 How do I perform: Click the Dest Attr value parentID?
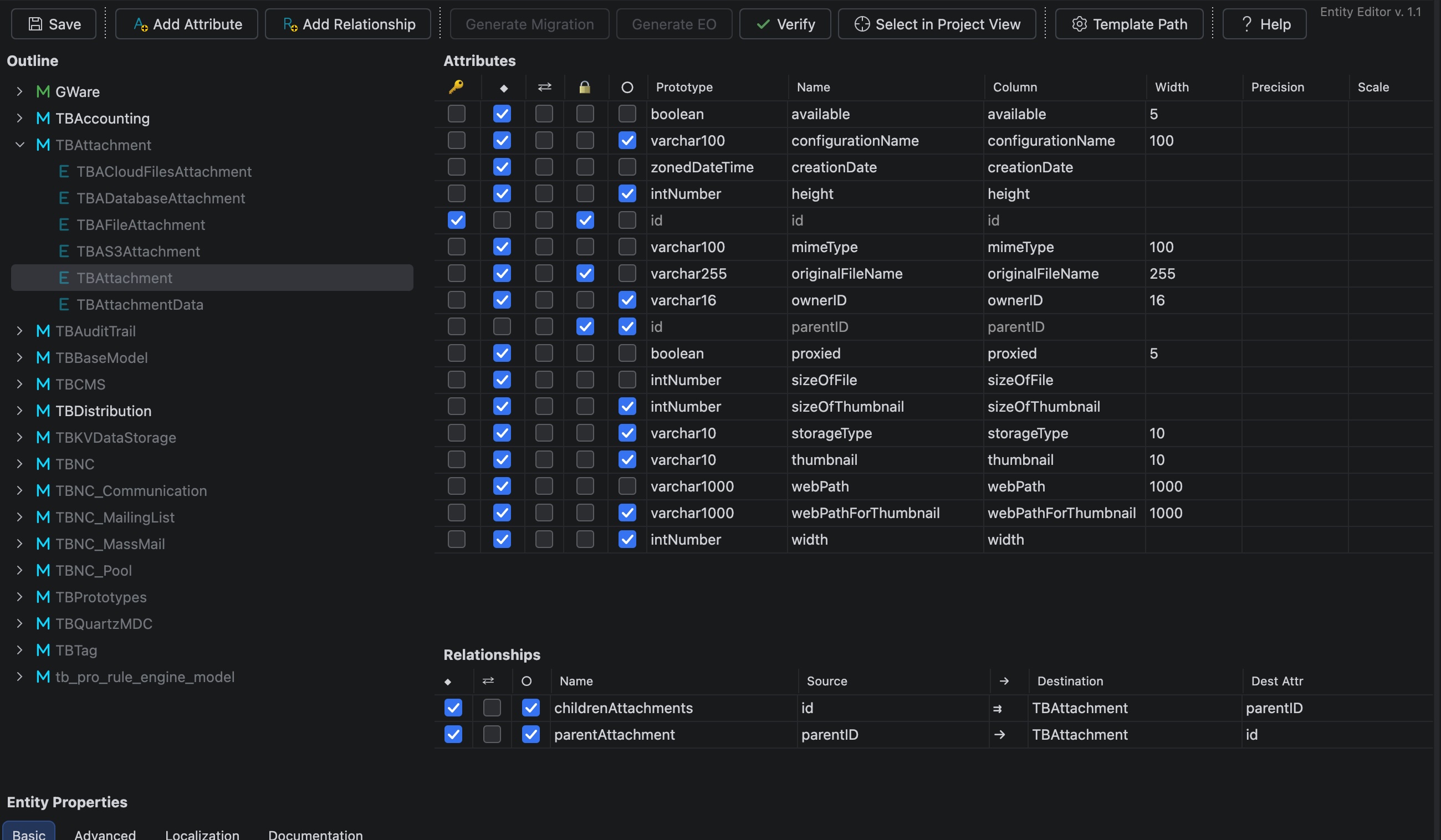pyautogui.click(x=1274, y=708)
